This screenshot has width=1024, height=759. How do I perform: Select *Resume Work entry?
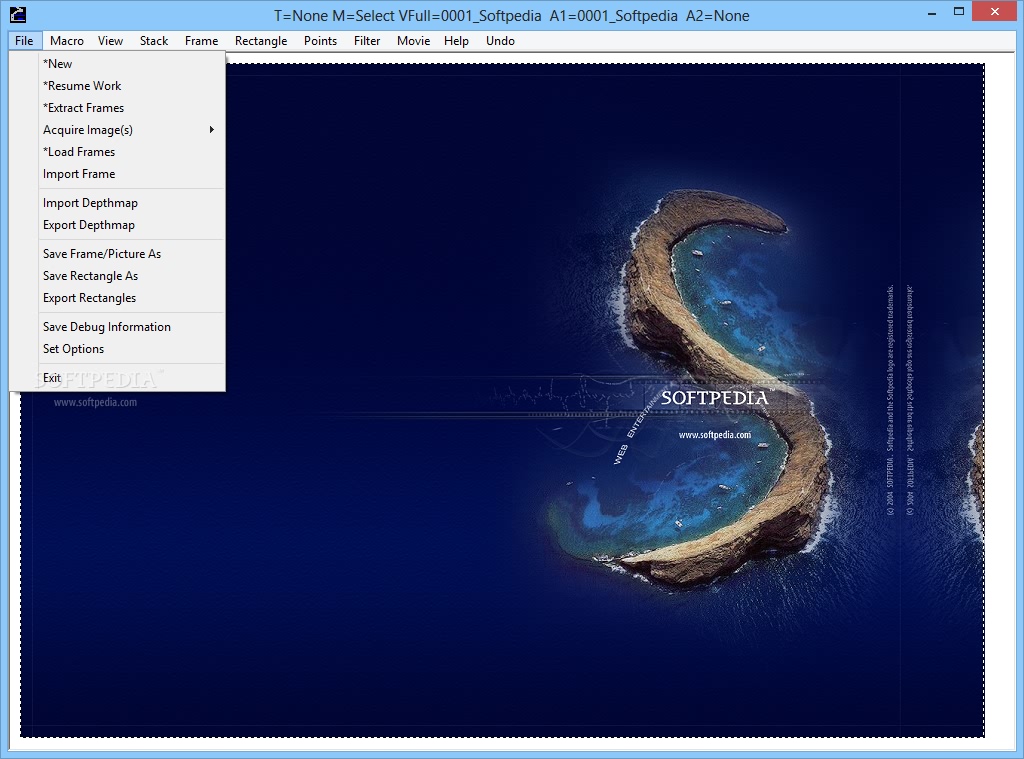pos(118,86)
